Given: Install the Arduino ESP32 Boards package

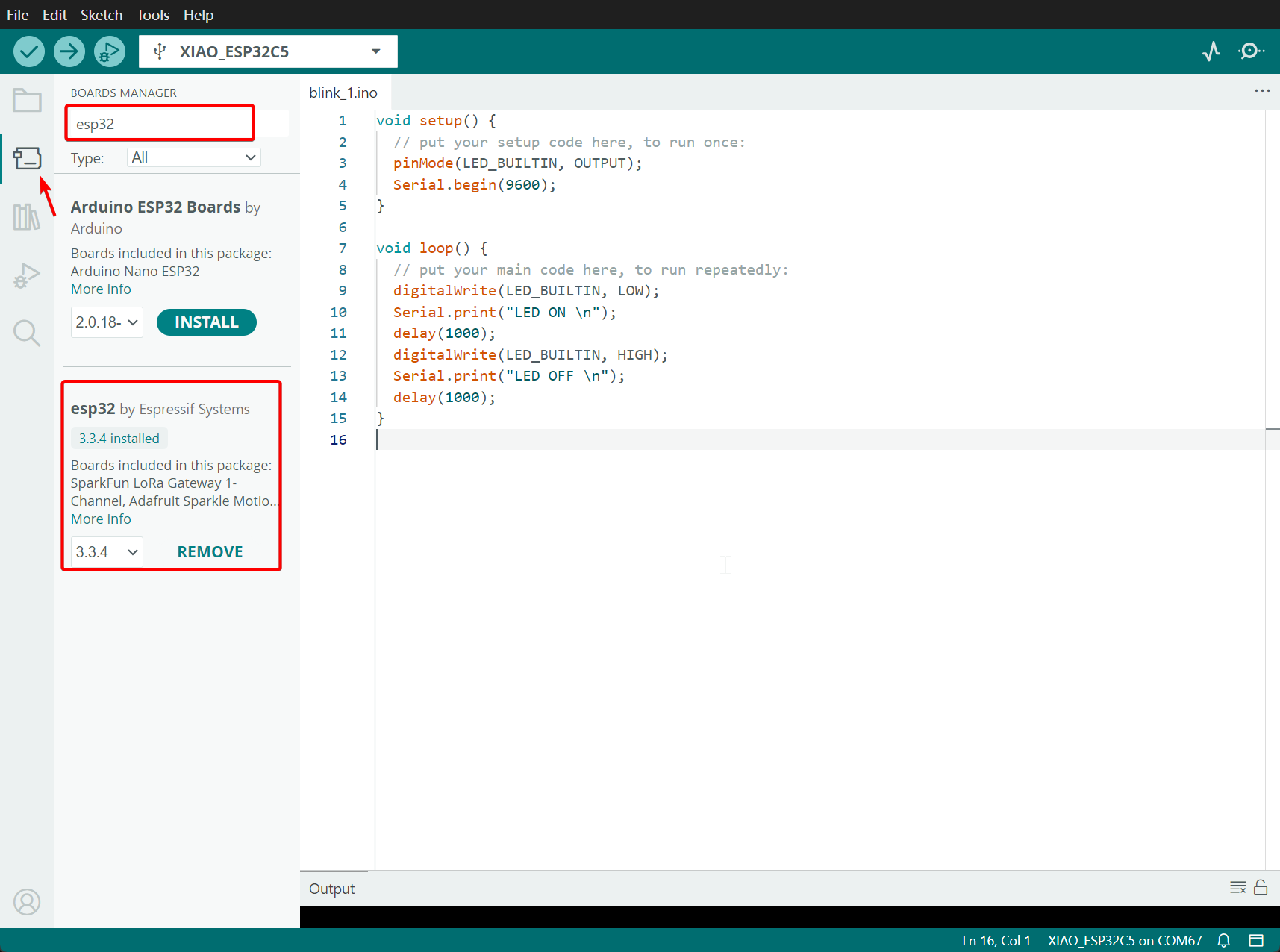Looking at the screenshot, I should click(x=206, y=322).
